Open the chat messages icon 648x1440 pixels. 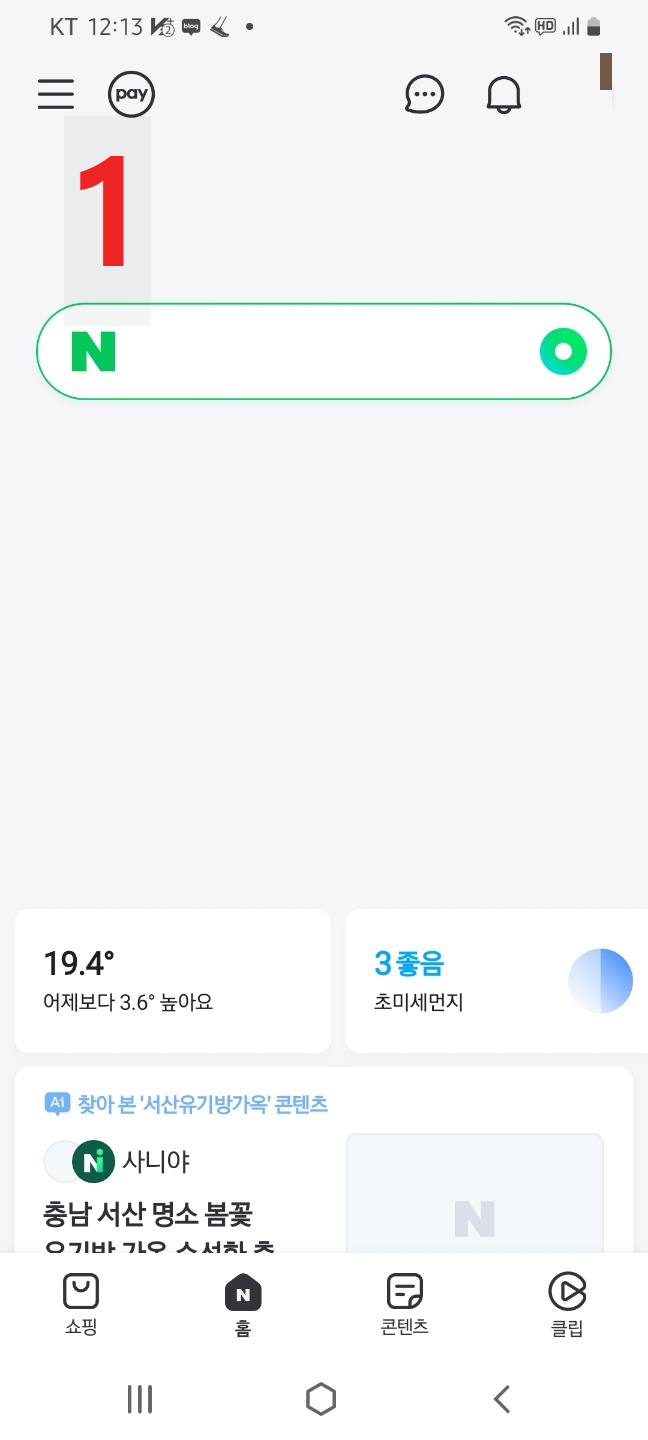[424, 94]
